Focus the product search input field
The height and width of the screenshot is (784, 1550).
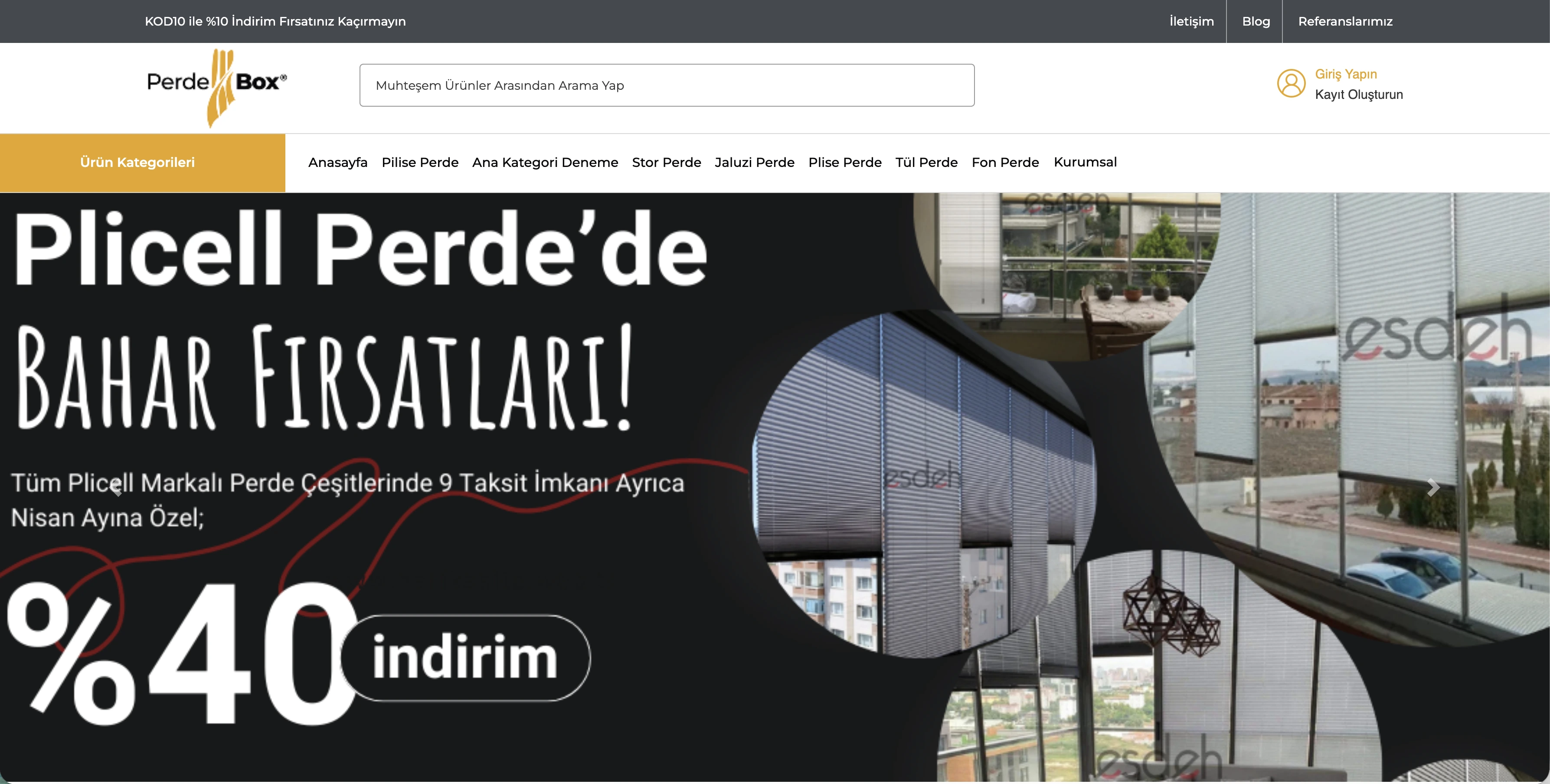(x=667, y=85)
